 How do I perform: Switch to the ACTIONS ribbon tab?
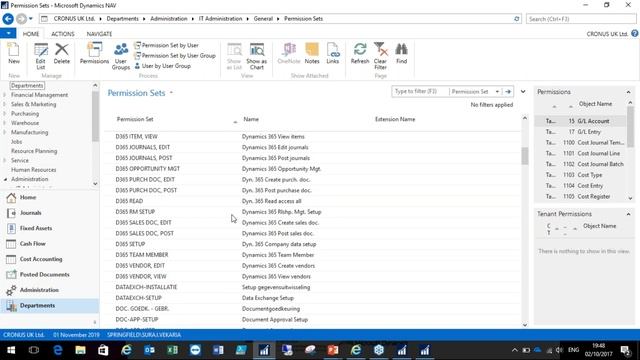tap(62, 34)
